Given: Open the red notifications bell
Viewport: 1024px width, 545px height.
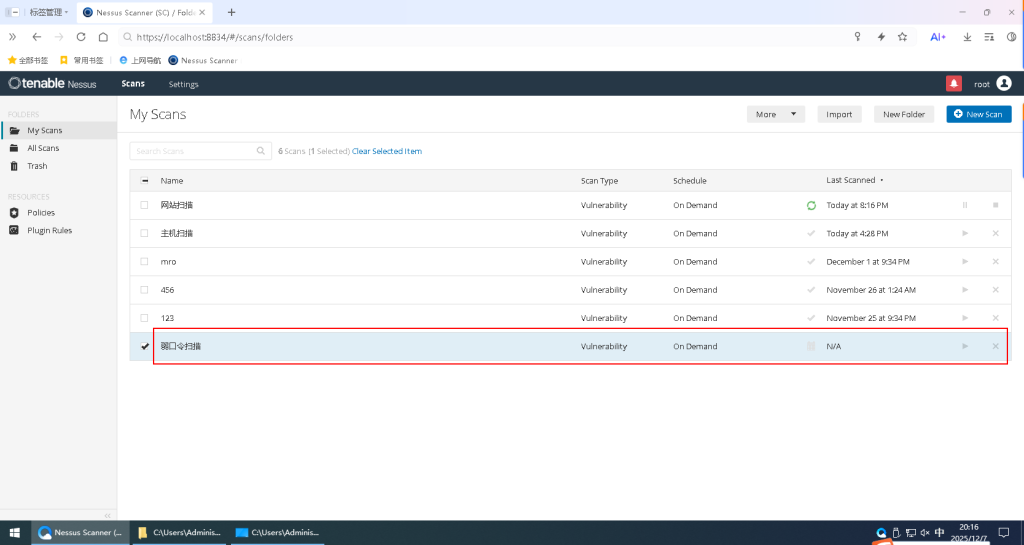Looking at the screenshot, I should (953, 84).
